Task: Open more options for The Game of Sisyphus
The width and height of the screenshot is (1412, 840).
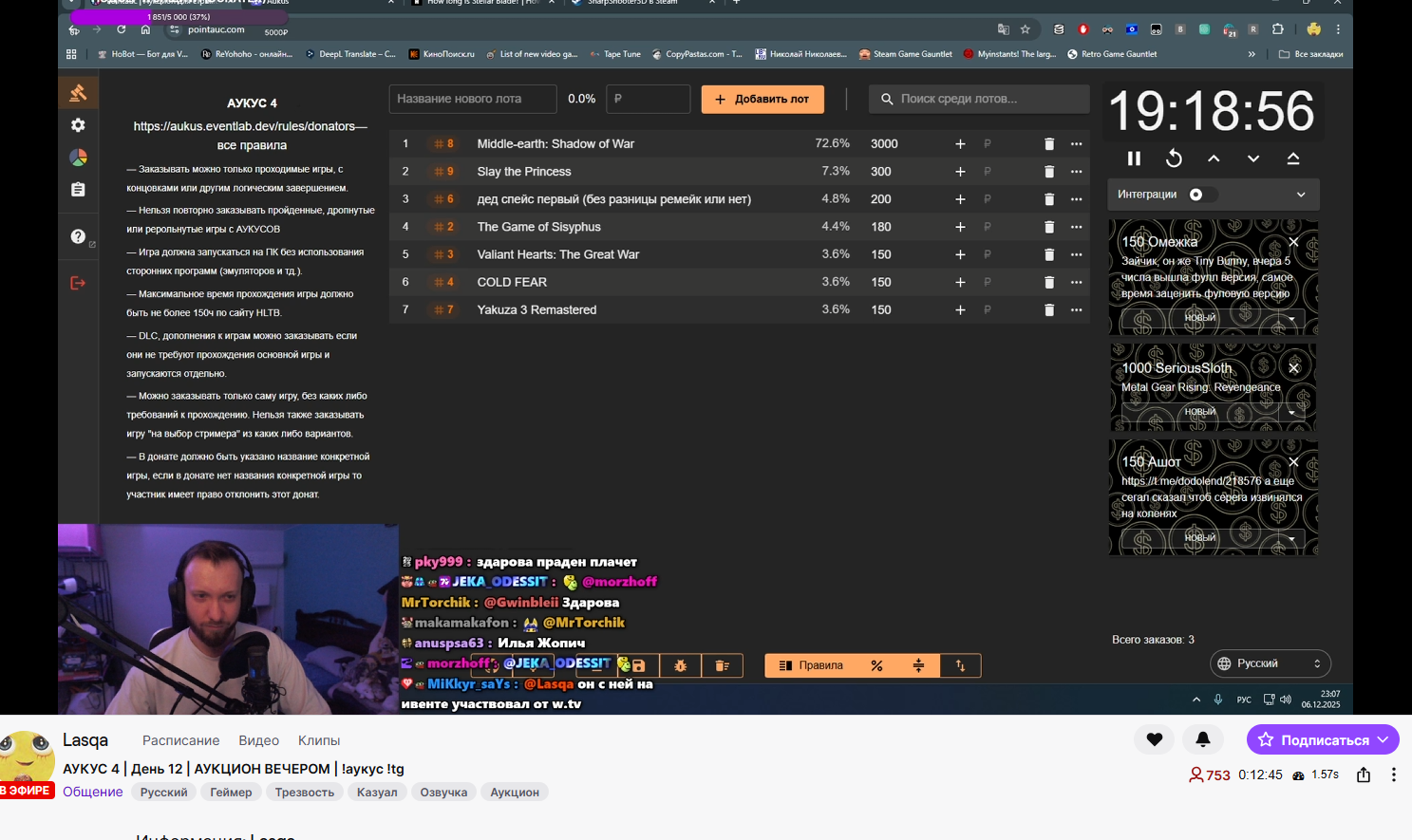Action: coord(1076,227)
